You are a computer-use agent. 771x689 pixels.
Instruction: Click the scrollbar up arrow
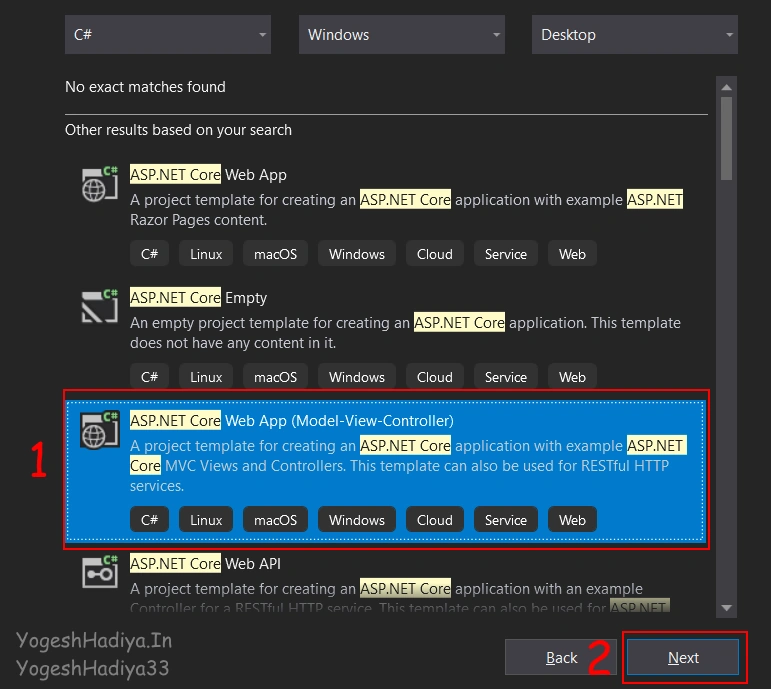pyautogui.click(x=726, y=88)
